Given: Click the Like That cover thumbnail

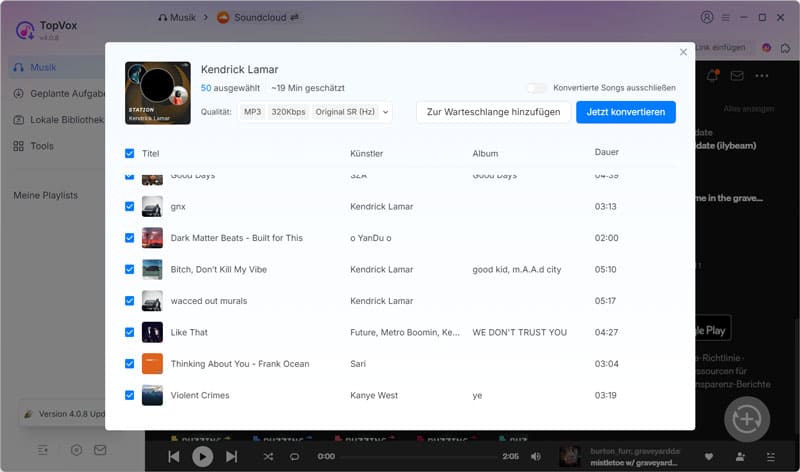Looking at the screenshot, I should [152, 332].
